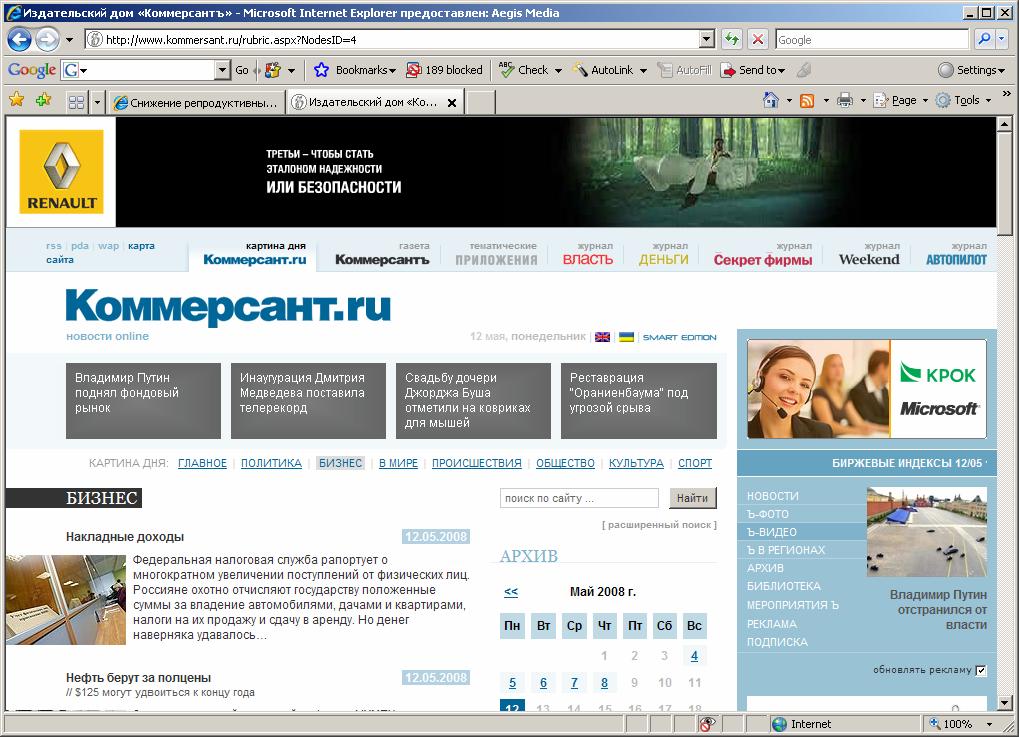
Task: Open the В МИРЕ section link
Action: 398,463
